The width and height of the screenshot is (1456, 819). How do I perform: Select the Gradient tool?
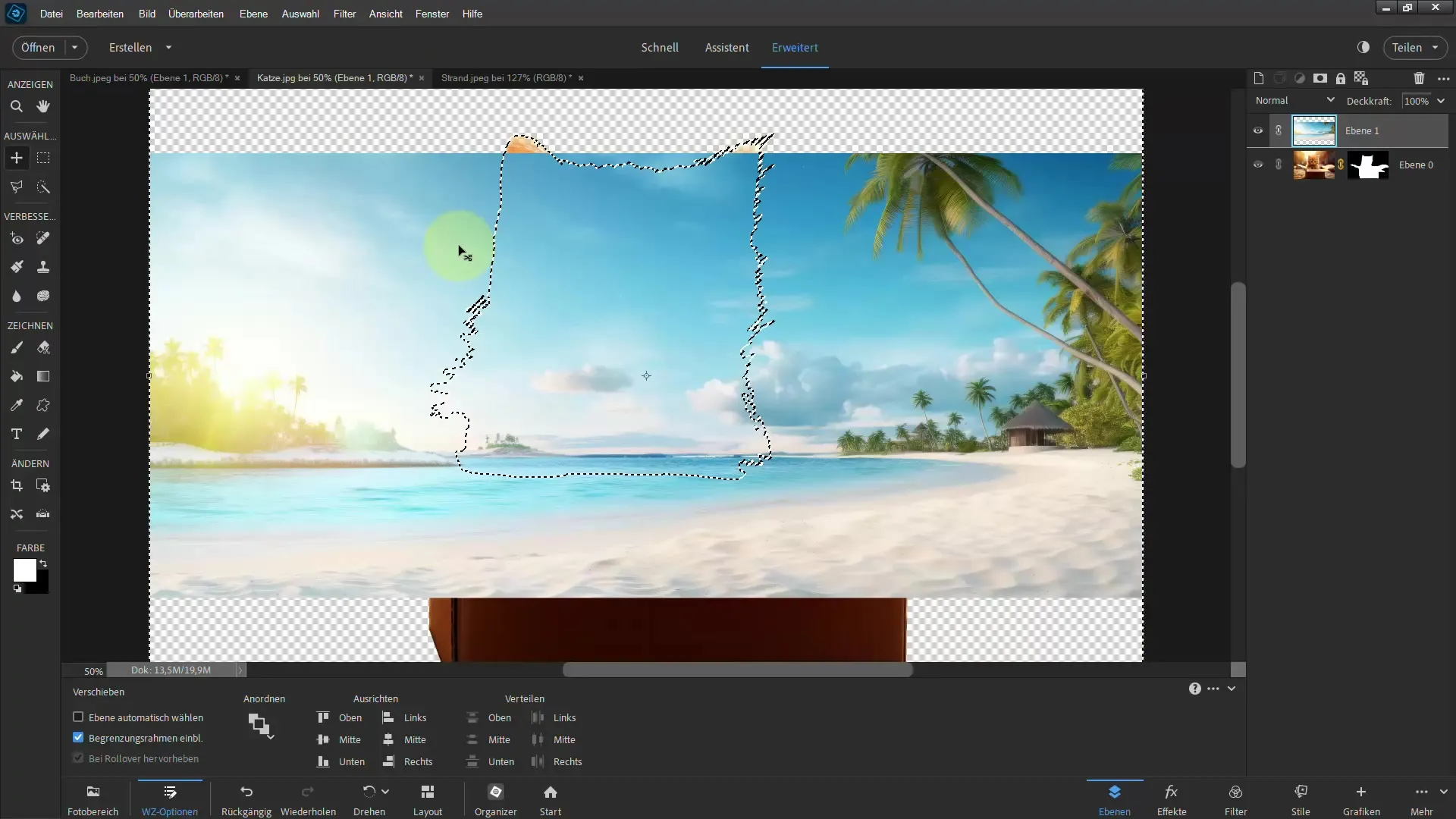(43, 376)
